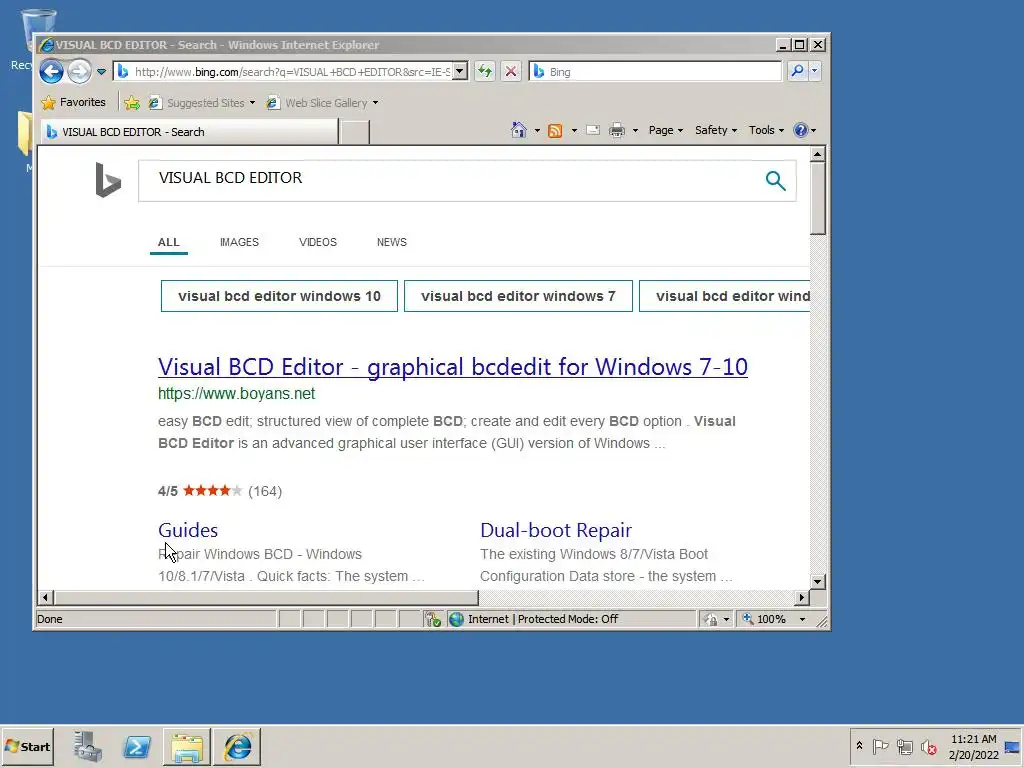Open 'Visual BCD Editor - graphical bcdedit' result link
The height and width of the screenshot is (768, 1024).
pyautogui.click(x=453, y=367)
